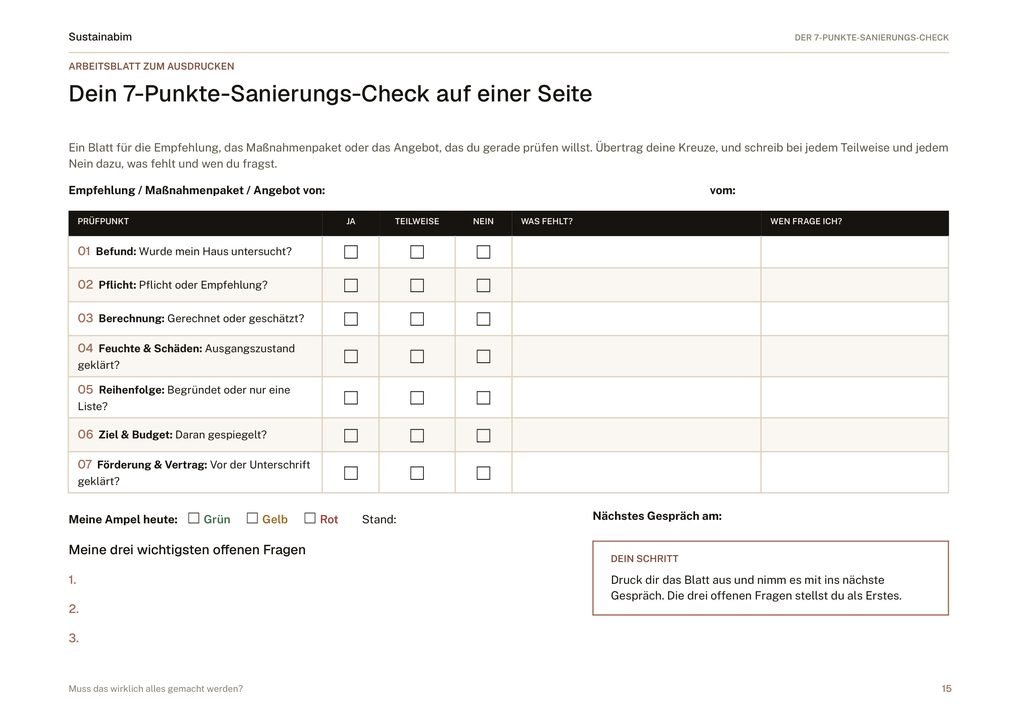Screen dimensions: 1018x721
Task: Check Teilweise for Reihenfolge row
Action: pos(417,398)
